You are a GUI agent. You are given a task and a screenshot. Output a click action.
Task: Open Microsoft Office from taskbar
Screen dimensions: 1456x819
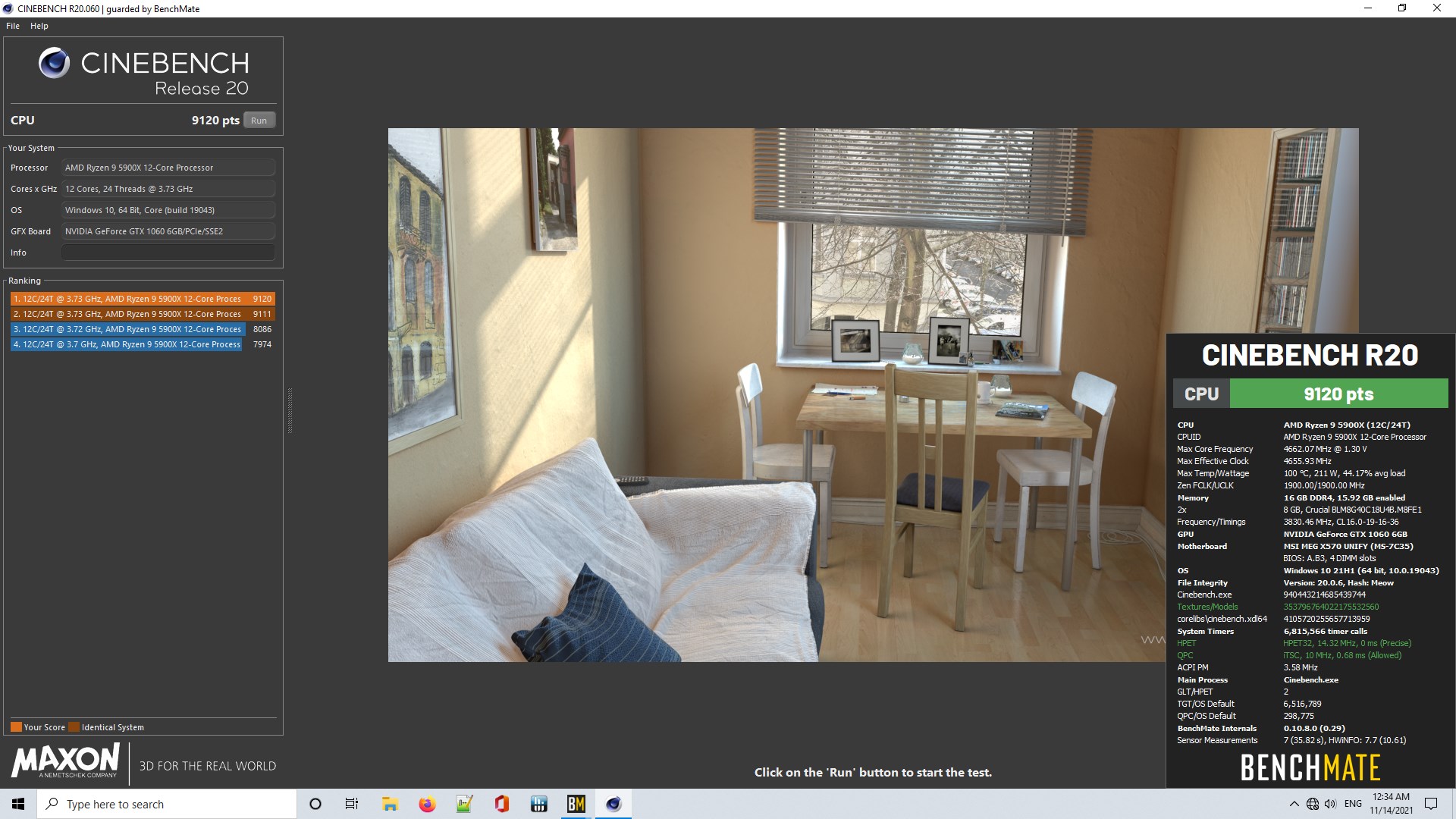click(x=501, y=804)
